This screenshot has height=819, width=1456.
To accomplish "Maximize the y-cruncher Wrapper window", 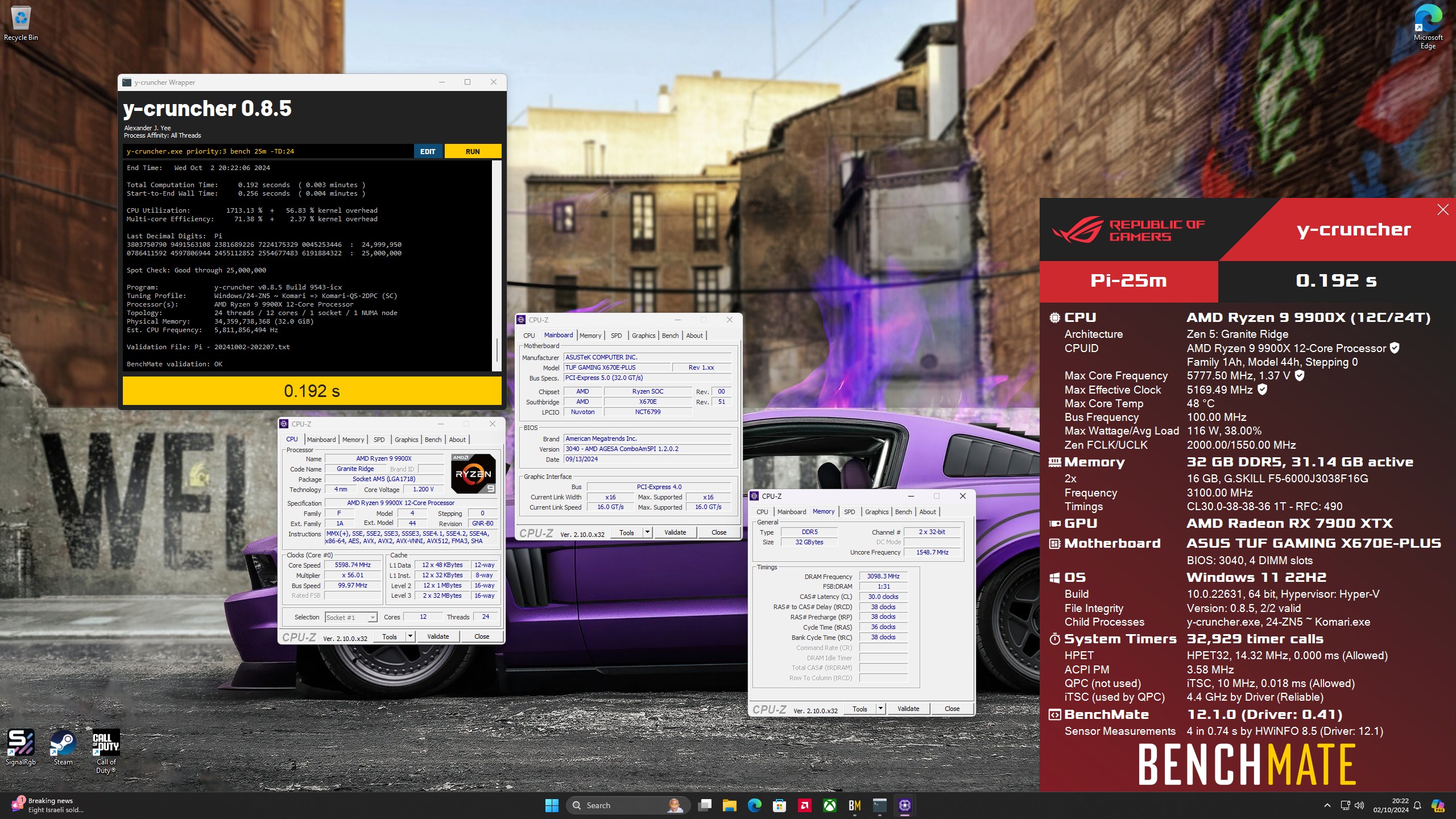I will [x=468, y=82].
